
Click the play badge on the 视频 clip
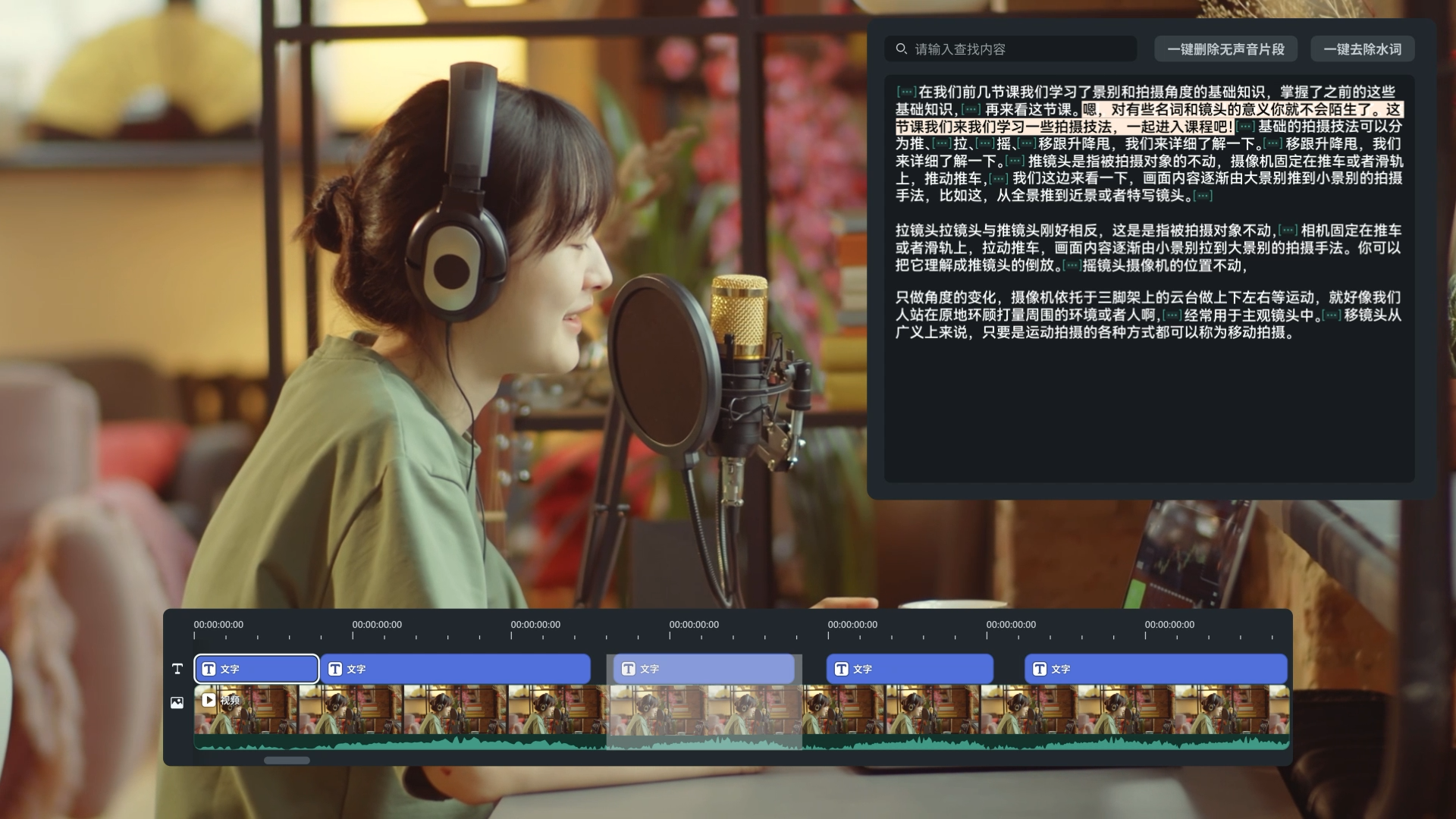(208, 701)
